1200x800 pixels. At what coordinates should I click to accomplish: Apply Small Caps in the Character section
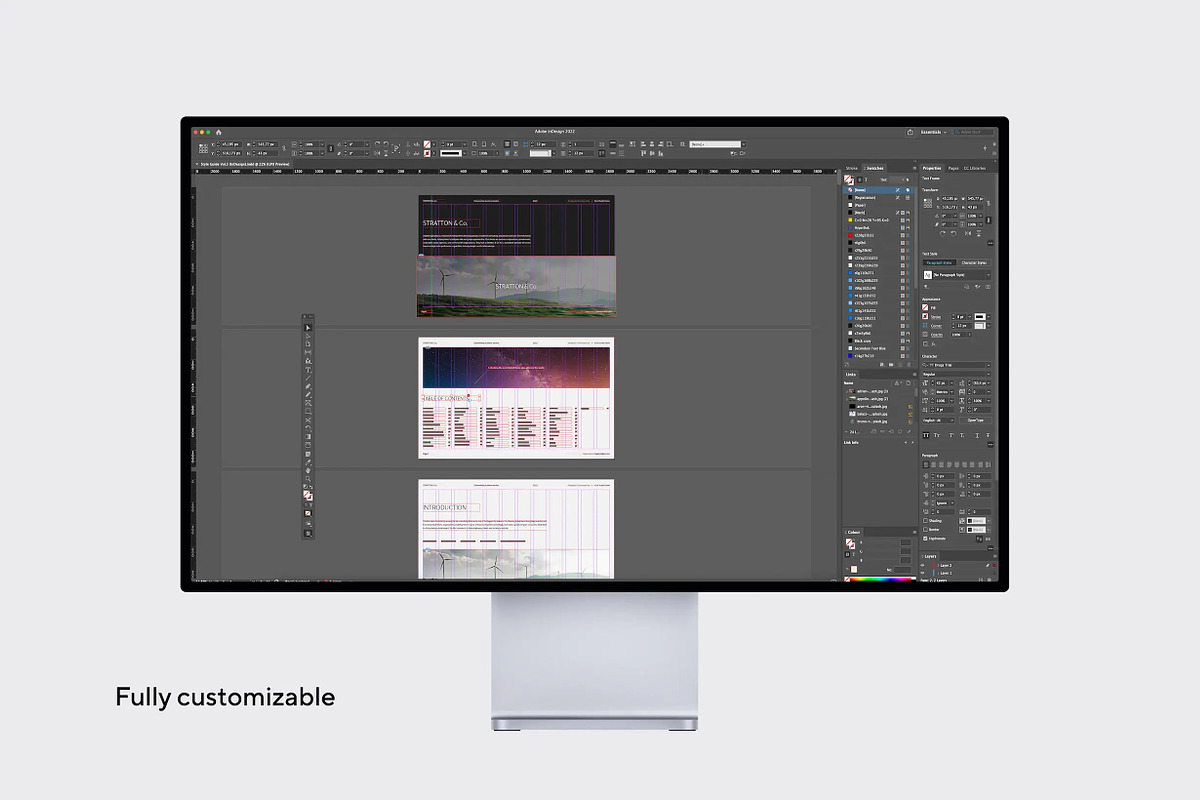937,435
